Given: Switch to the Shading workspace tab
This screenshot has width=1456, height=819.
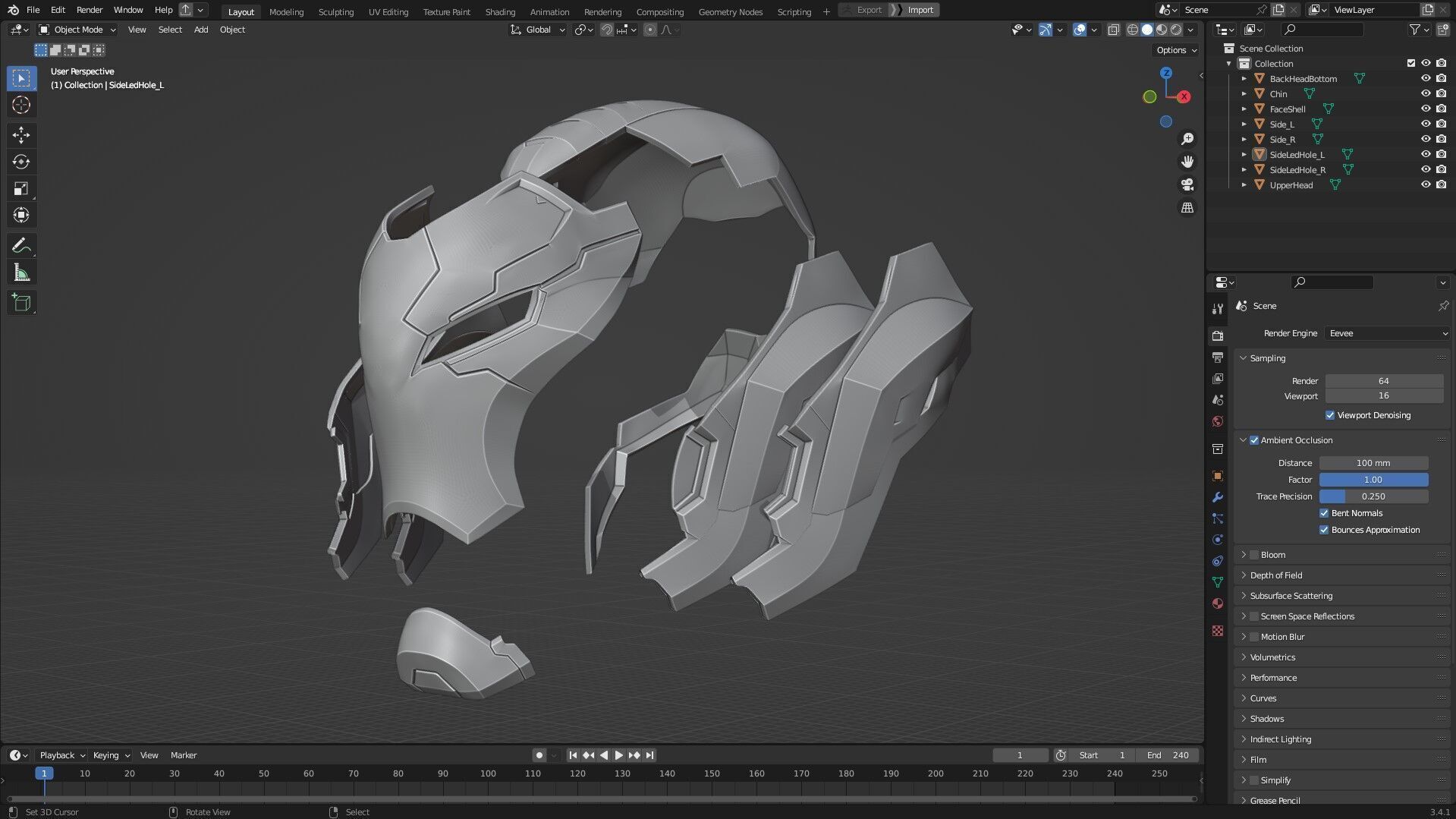Looking at the screenshot, I should click(x=500, y=11).
